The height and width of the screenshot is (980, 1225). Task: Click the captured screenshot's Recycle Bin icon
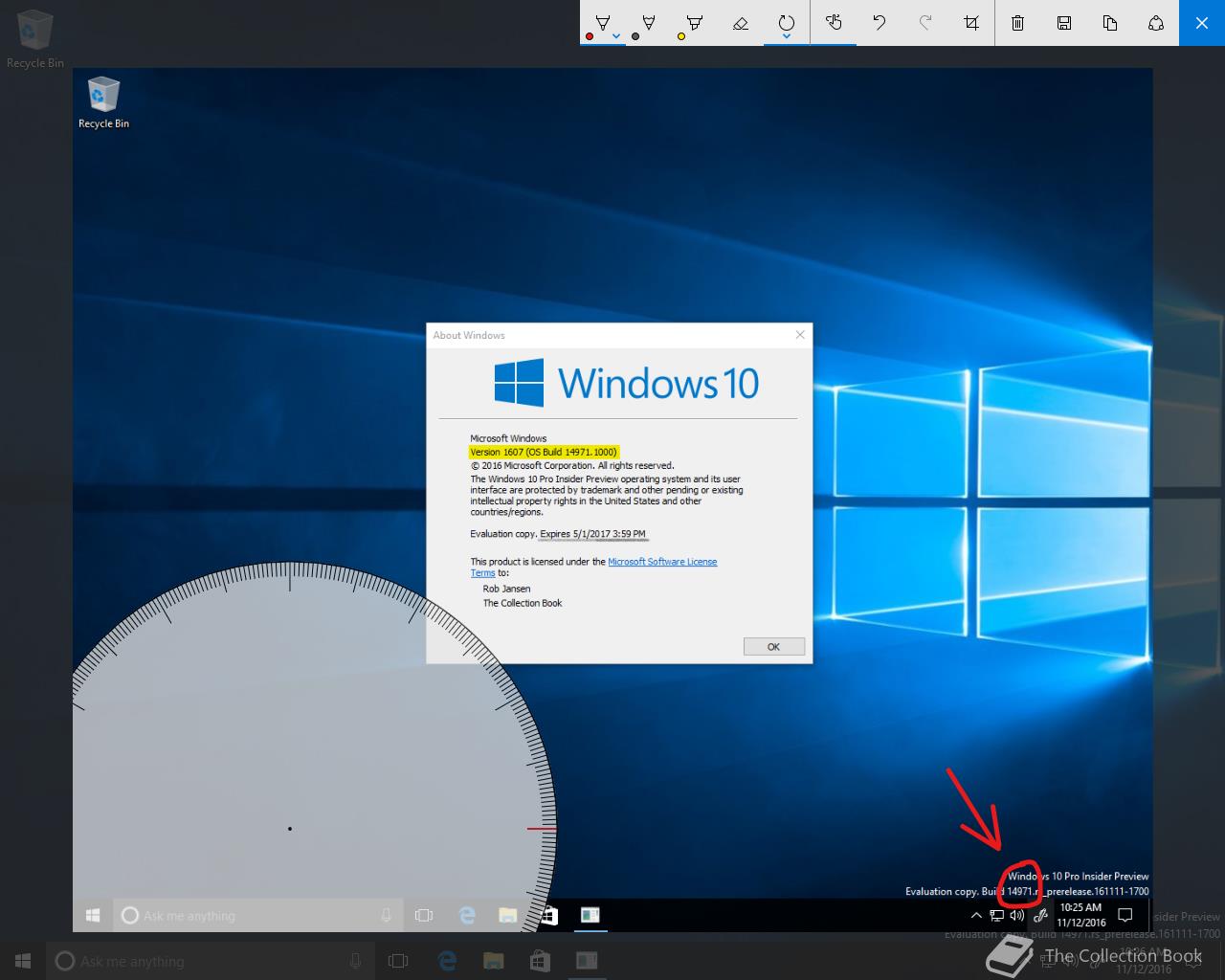(x=103, y=103)
